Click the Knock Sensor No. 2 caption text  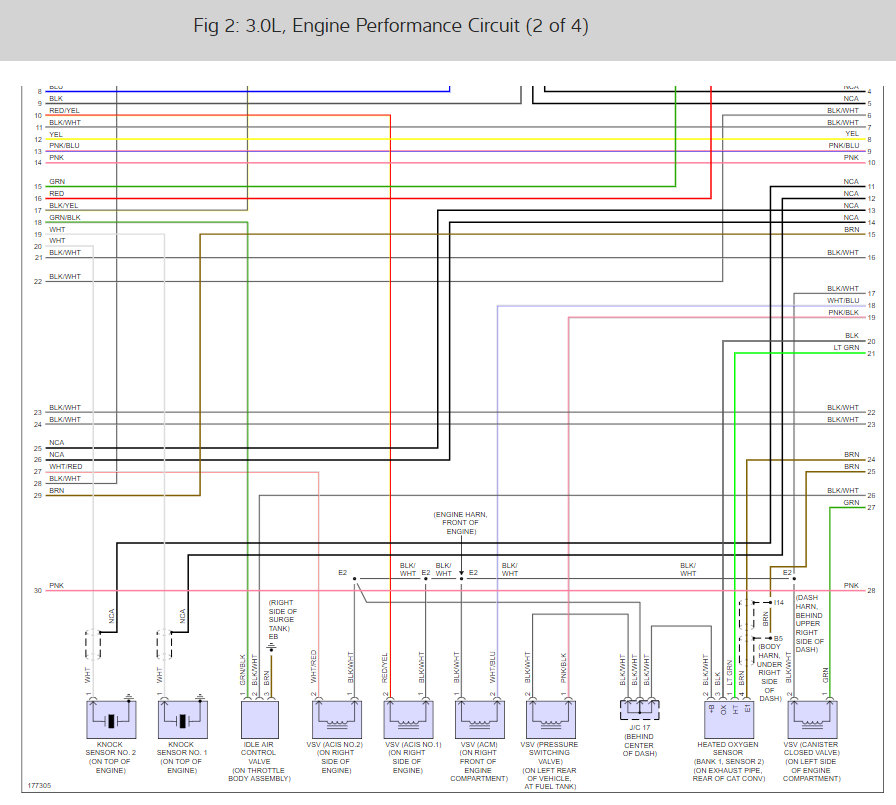pos(111,758)
